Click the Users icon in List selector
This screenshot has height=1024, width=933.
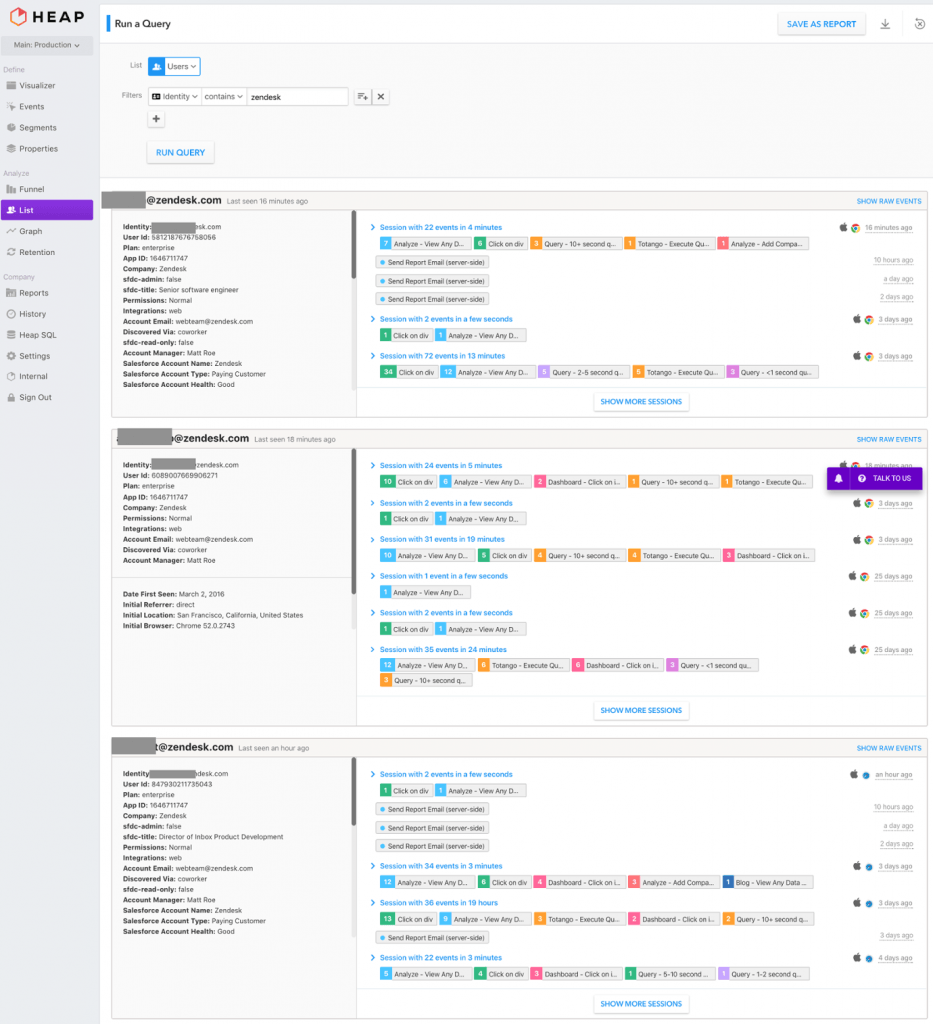pyautogui.click(x=157, y=66)
